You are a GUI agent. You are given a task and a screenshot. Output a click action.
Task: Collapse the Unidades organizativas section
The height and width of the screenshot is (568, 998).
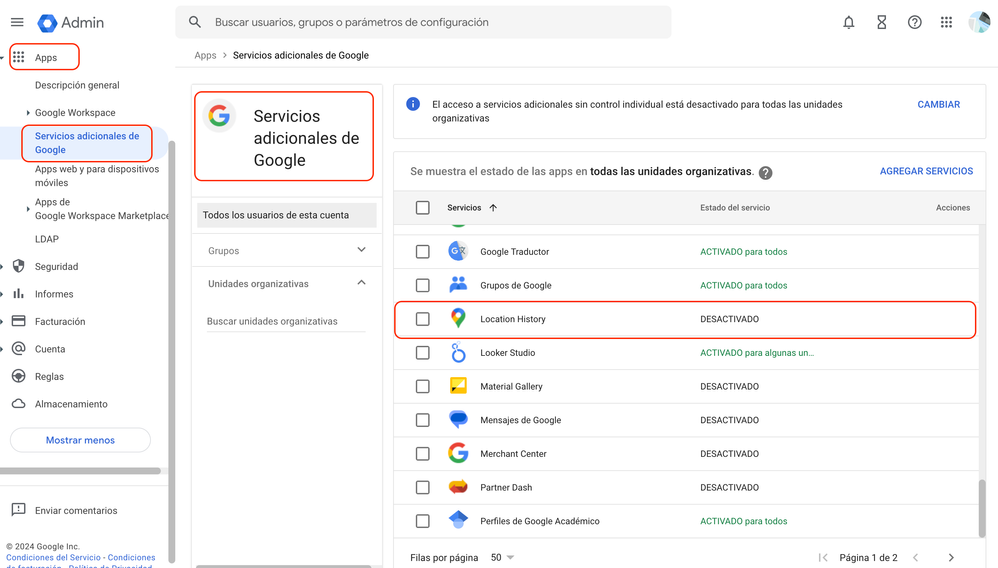click(362, 283)
